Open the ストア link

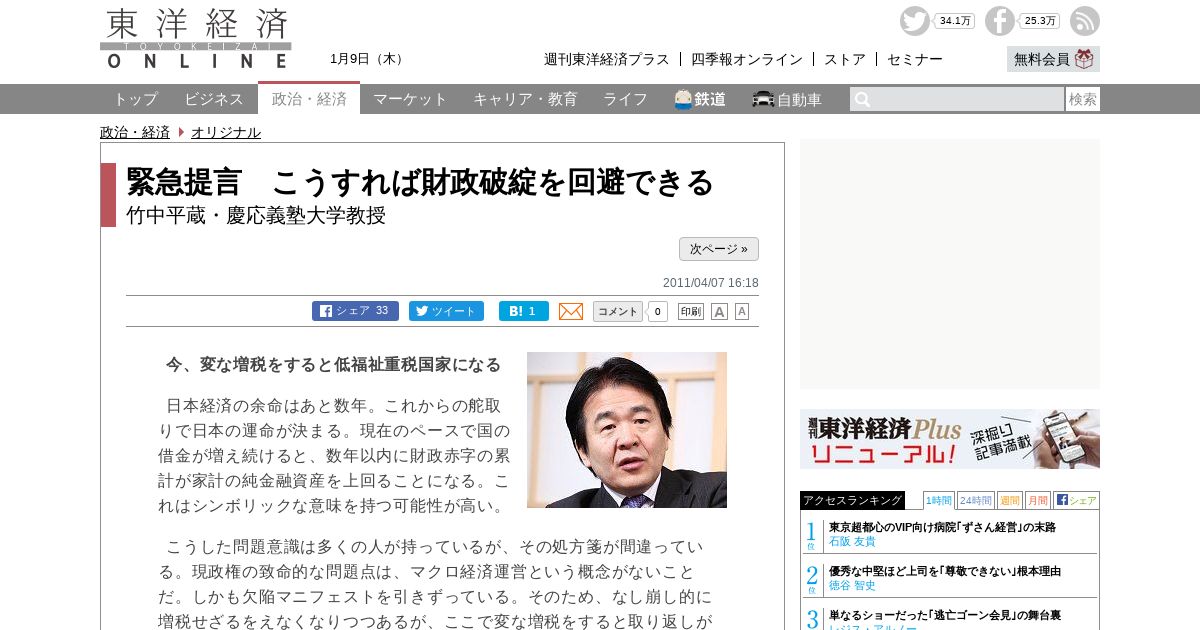coord(845,59)
